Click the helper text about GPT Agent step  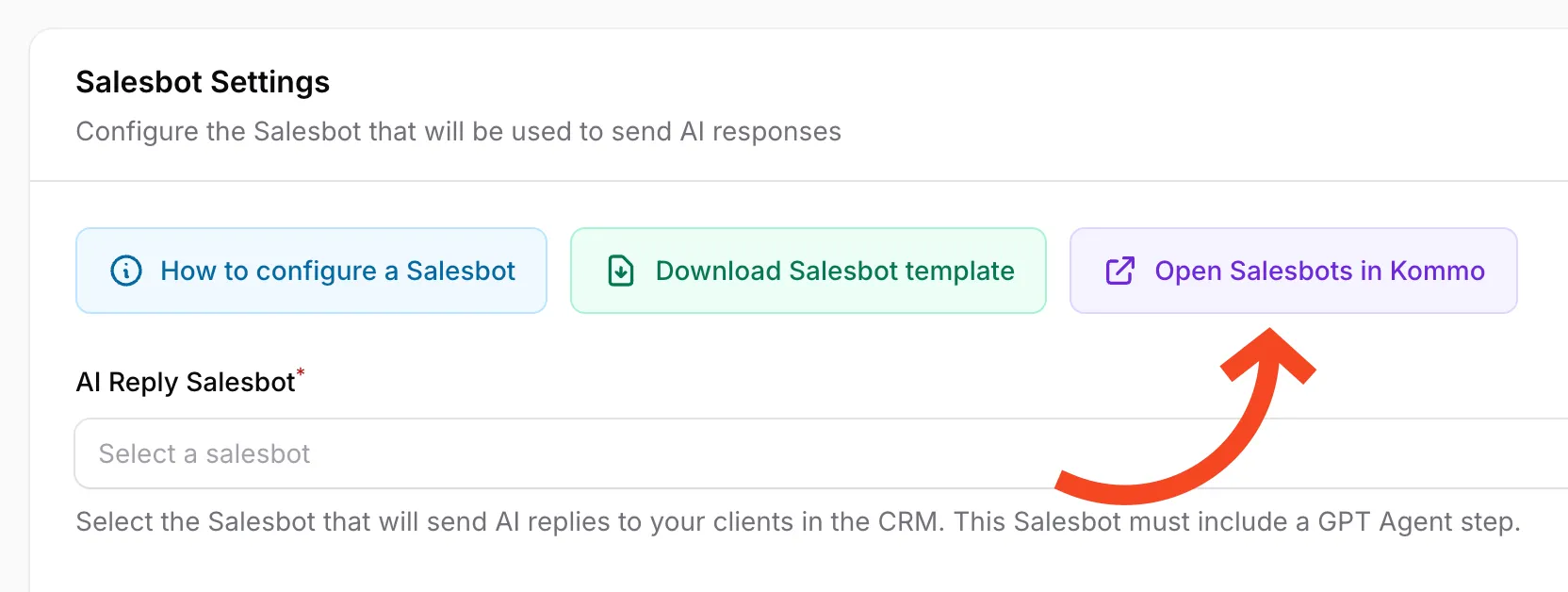[797, 521]
